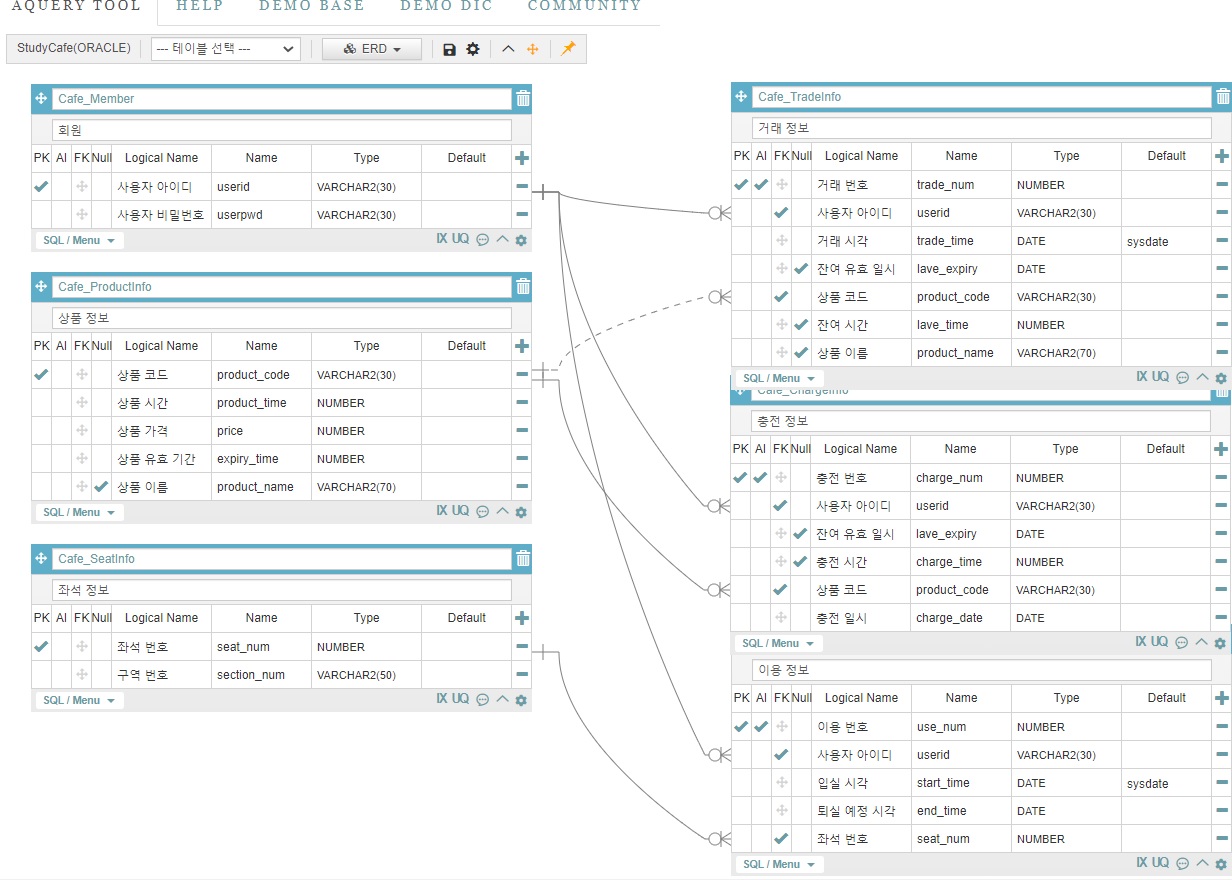Click move handle of Cafe_TradeInfo table header
This screenshot has height=880, width=1232.
point(741,96)
